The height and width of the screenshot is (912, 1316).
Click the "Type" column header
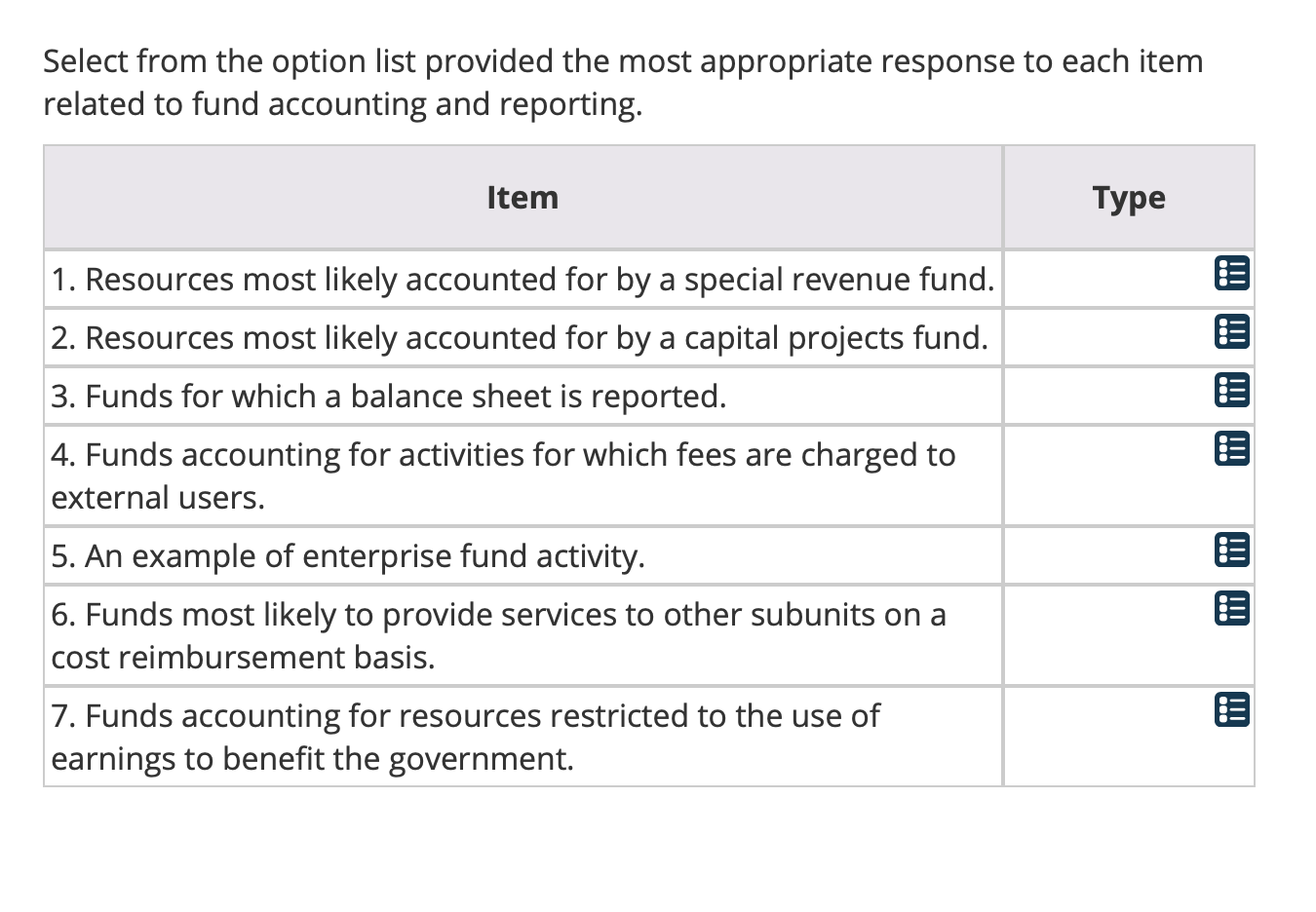point(1128,198)
